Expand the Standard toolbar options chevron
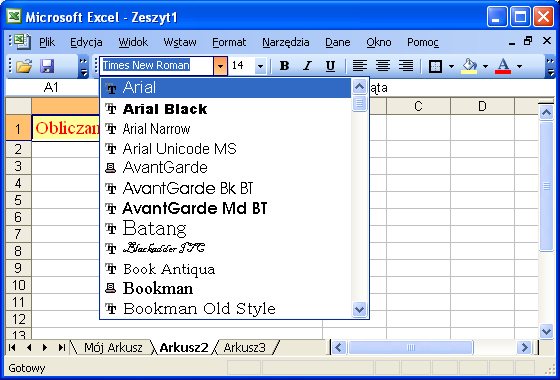The image size is (560, 380). coord(83,66)
